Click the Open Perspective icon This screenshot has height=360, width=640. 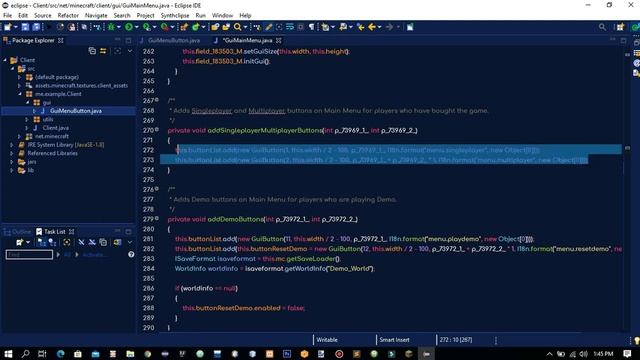pos(620,27)
